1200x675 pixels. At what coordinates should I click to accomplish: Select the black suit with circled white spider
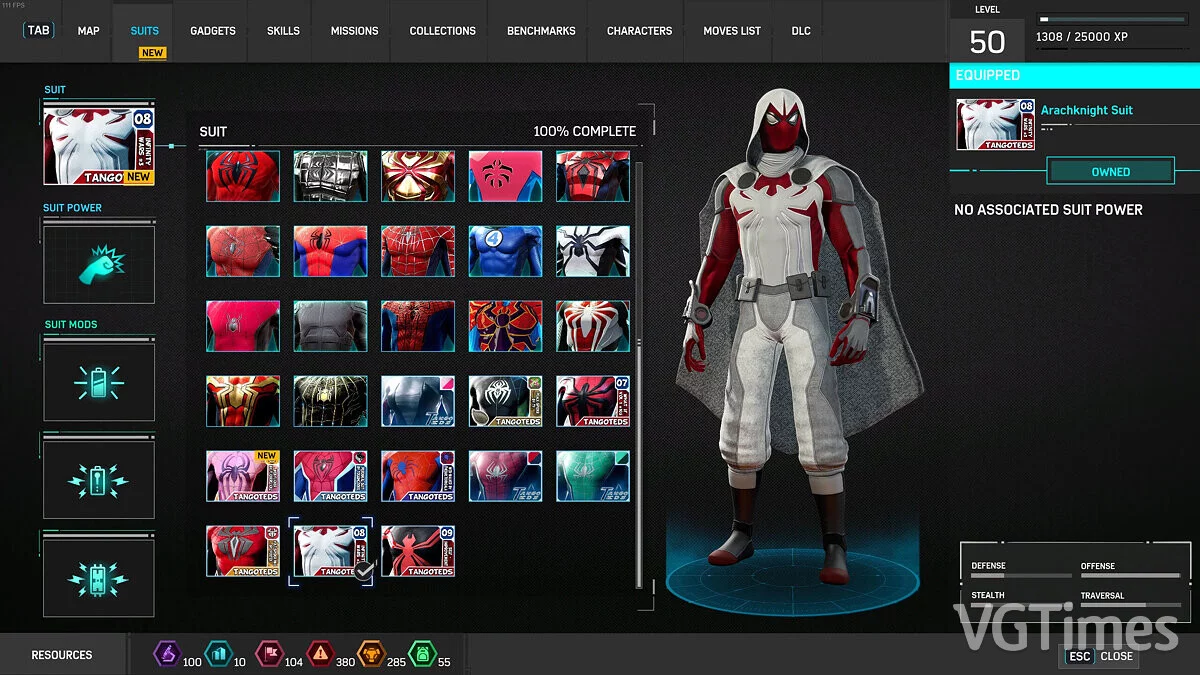(505, 401)
